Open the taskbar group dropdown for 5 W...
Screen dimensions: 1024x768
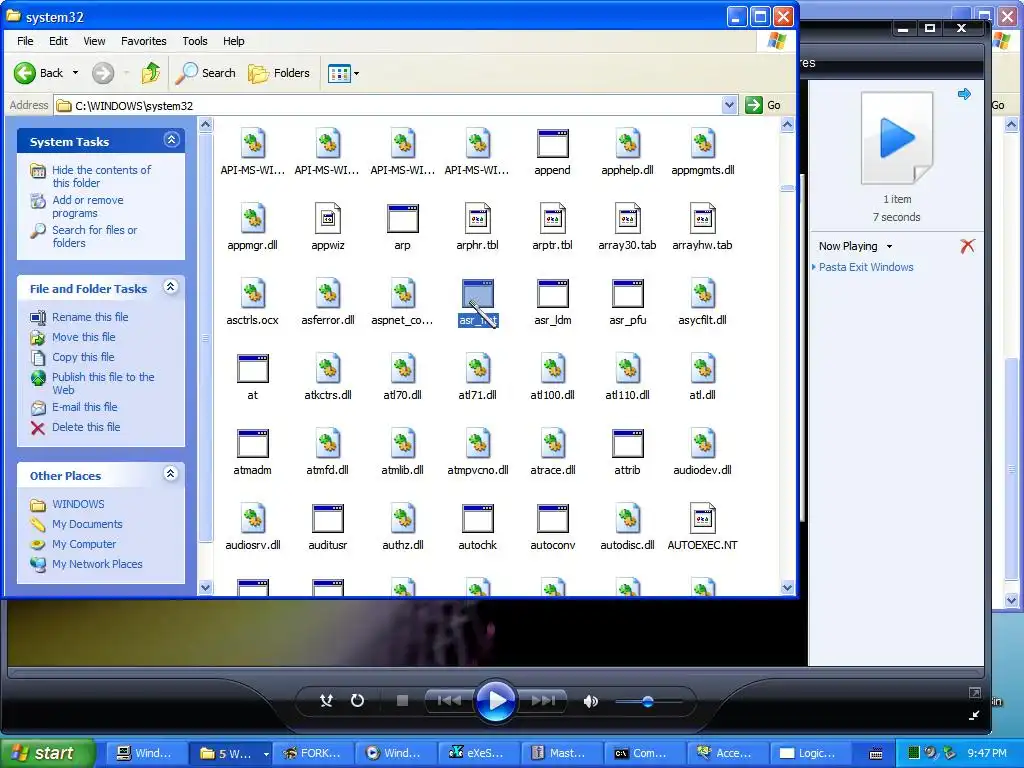[266, 754]
